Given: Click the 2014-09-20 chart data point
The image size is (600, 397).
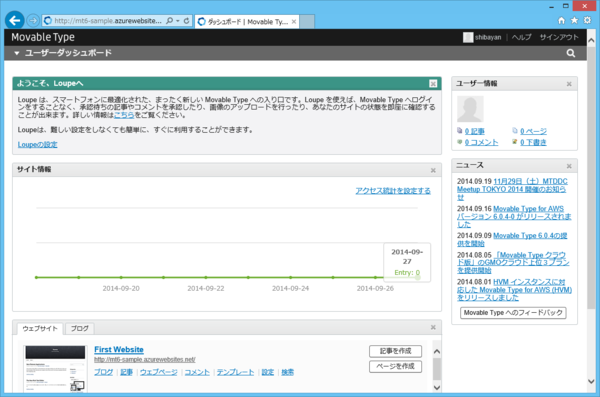Looking at the screenshot, I should click(121, 277).
